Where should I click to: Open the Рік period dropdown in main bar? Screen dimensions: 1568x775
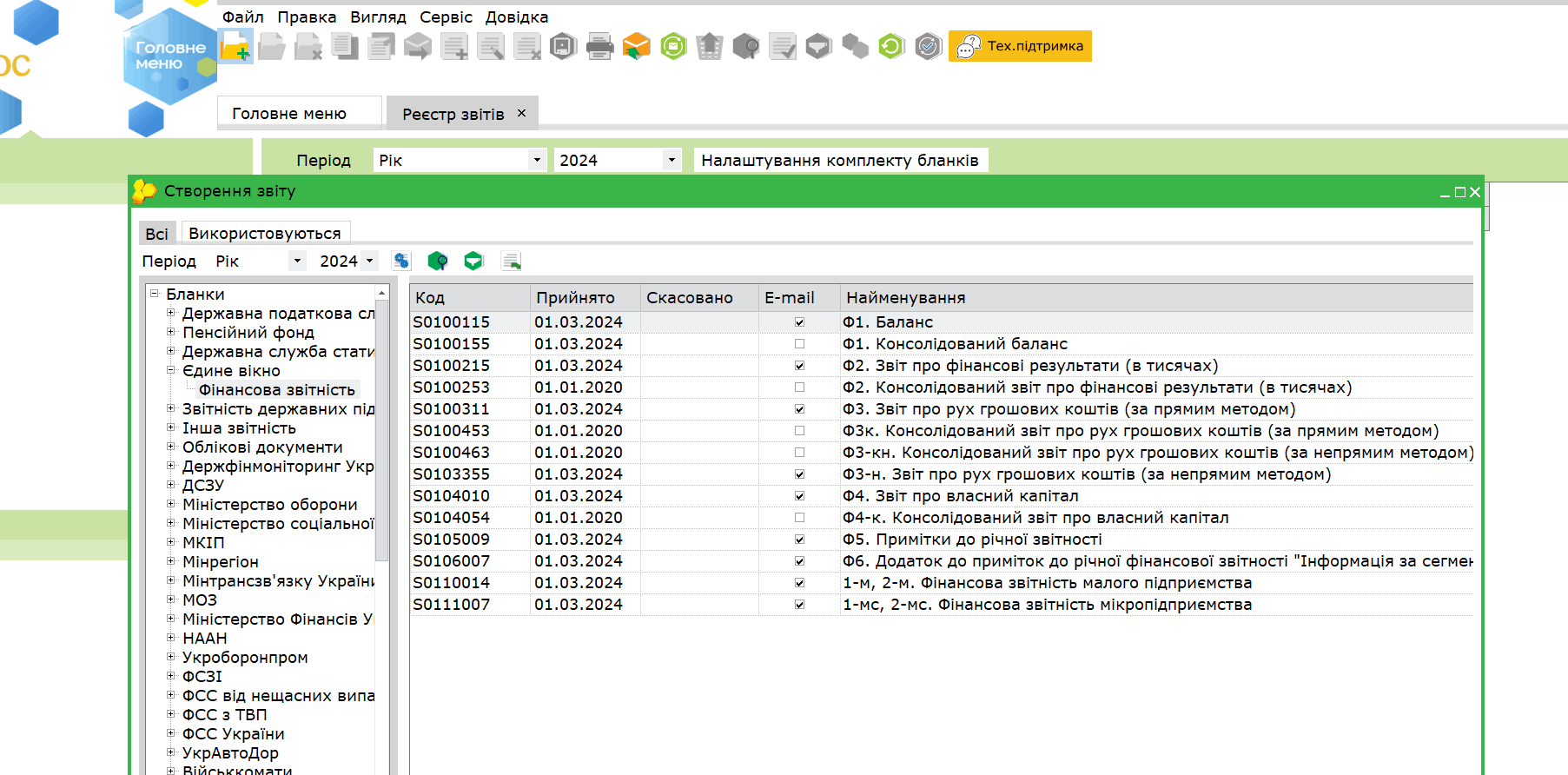point(537,160)
